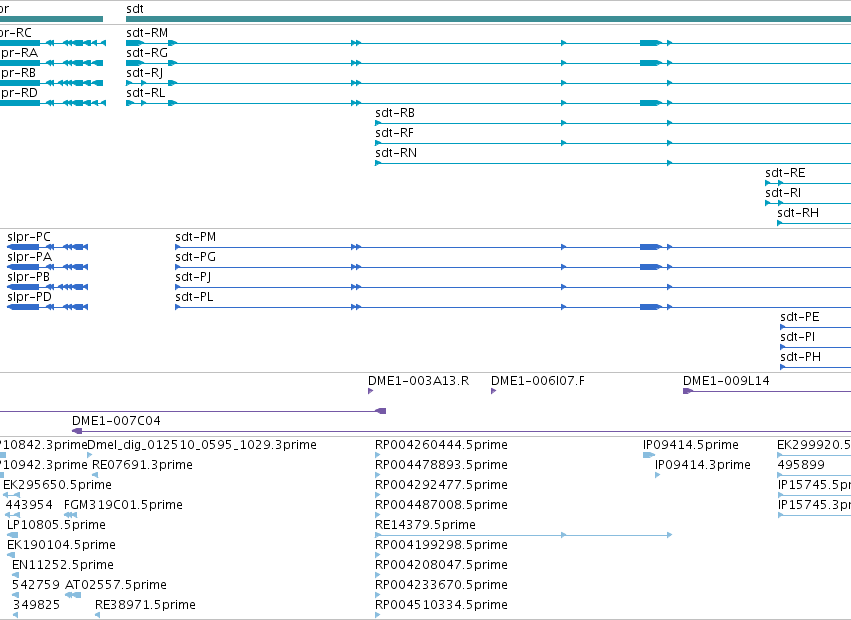Screen dimensions: 851x620
Task: Select the sdt-PI protein label
Action: tap(798, 338)
